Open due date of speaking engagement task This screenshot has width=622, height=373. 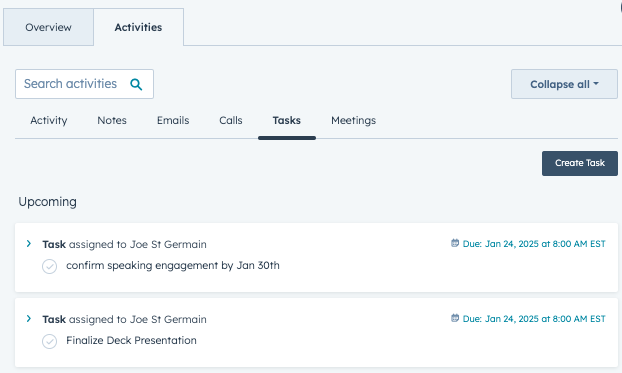534,244
